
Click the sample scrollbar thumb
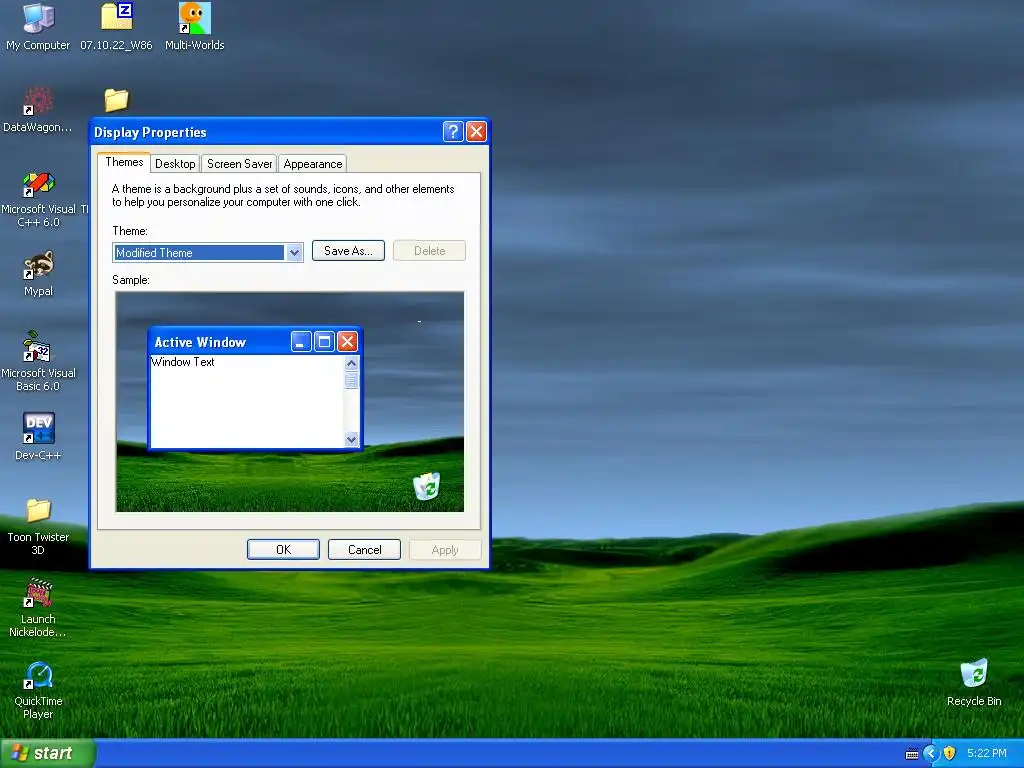point(351,380)
